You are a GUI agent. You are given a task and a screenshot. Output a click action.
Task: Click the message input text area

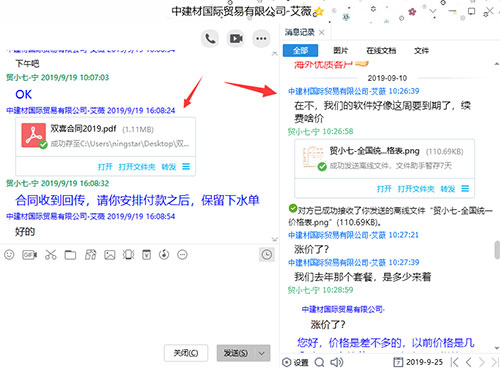coord(139,302)
